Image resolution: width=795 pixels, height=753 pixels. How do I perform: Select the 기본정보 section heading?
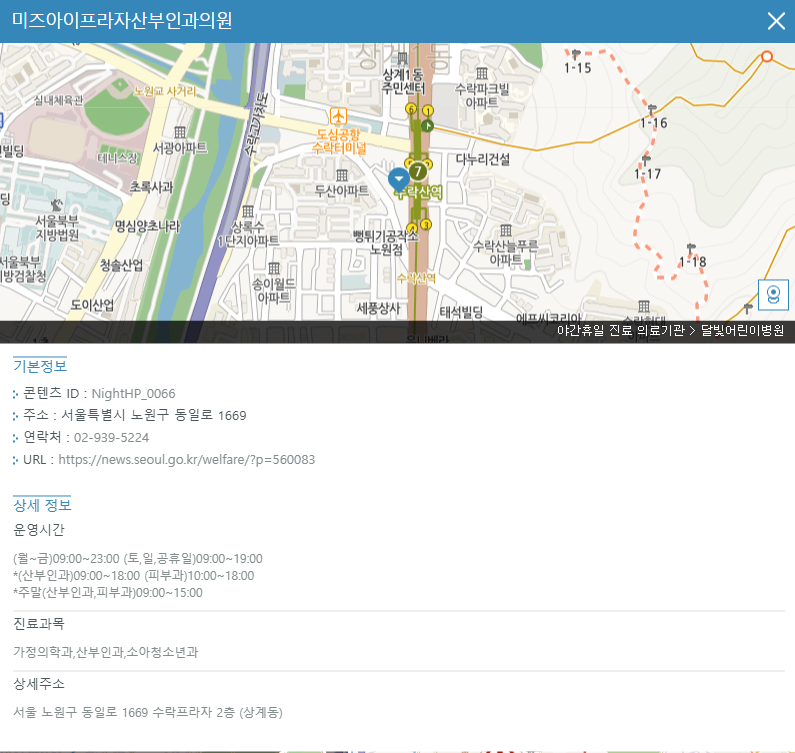pos(40,366)
